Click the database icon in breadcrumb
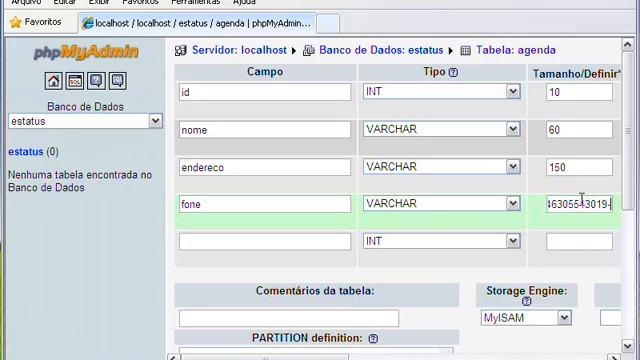This screenshot has width=640, height=360. pos(309,51)
